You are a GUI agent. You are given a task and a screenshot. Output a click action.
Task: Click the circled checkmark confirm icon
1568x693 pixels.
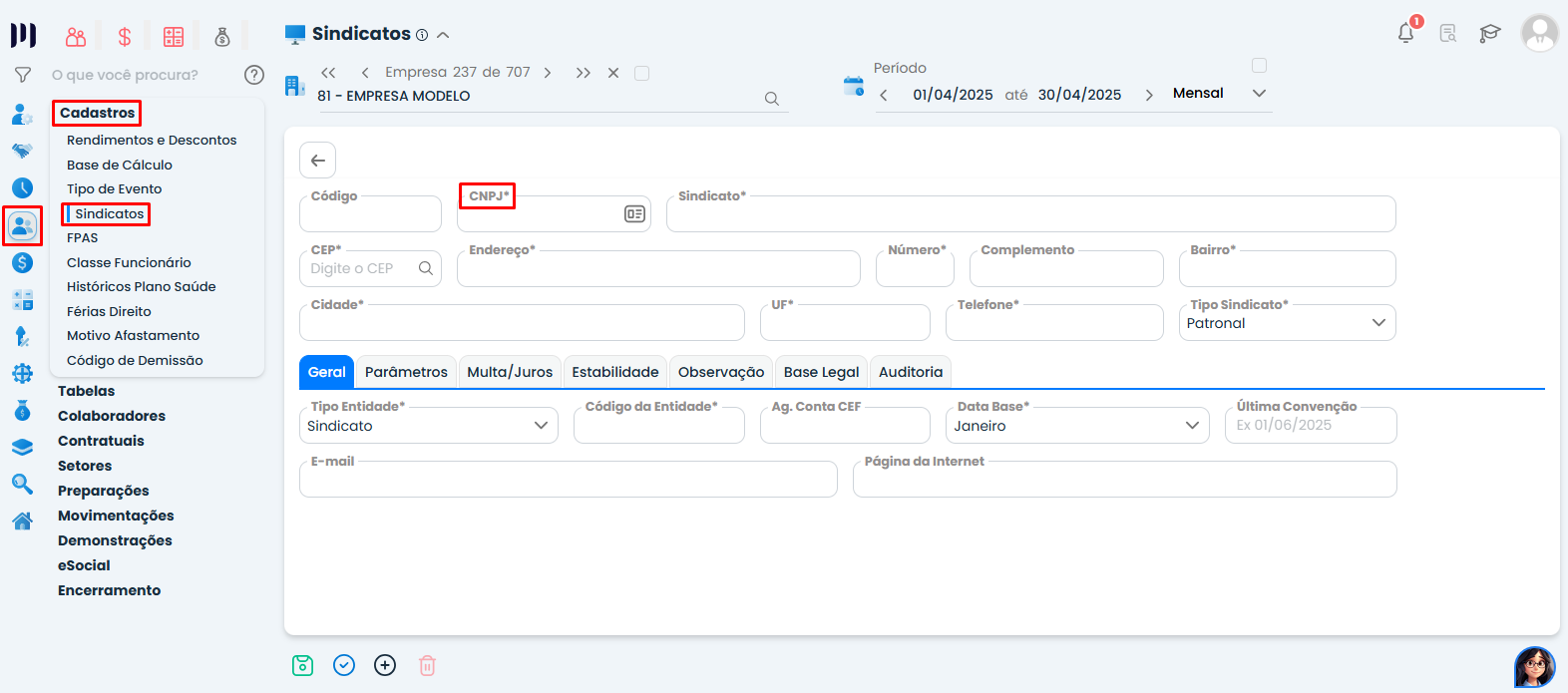344,665
